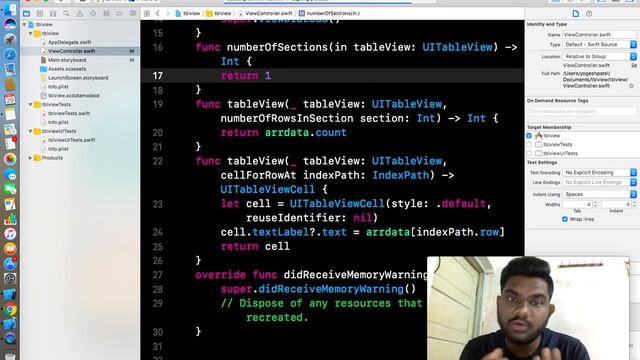This screenshot has width=640, height=360.
Task: Open the Report navigator
Action: pos(133,13)
